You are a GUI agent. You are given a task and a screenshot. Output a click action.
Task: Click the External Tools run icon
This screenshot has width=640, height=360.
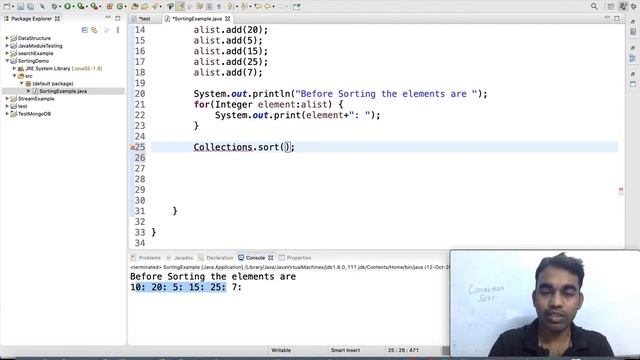point(94,6)
